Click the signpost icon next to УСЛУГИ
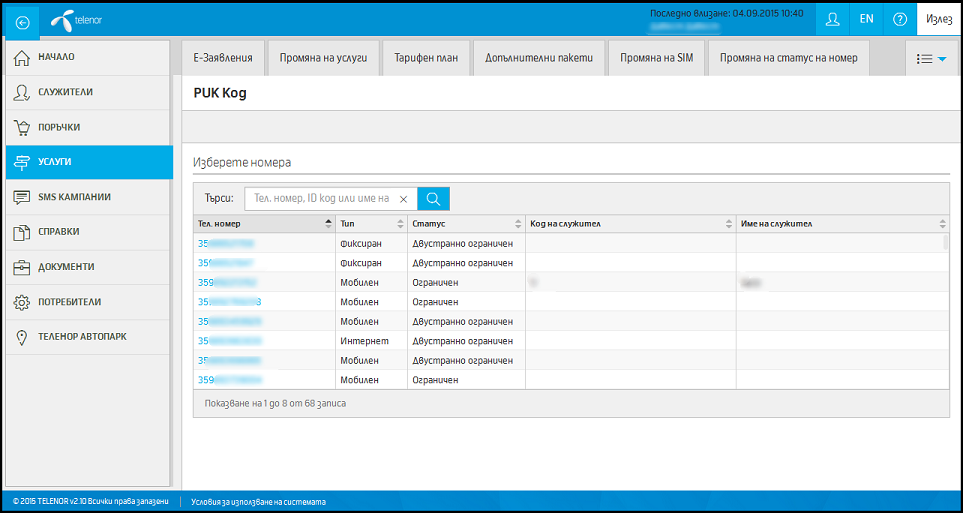Viewport: 963px width, 513px height. 21,162
